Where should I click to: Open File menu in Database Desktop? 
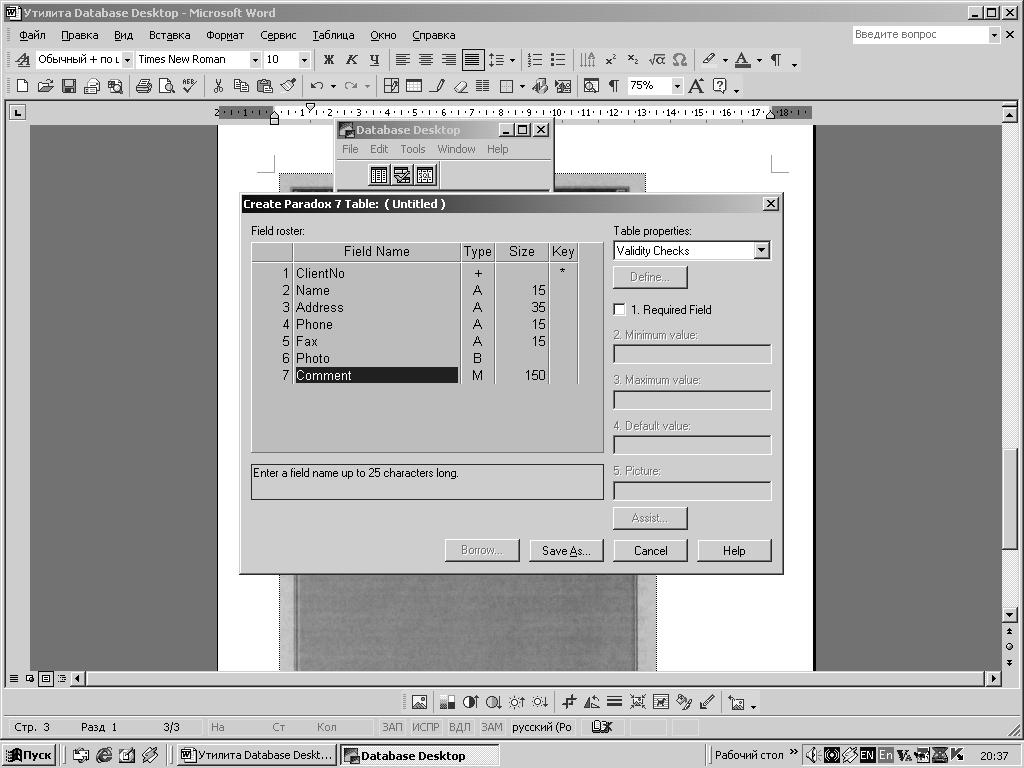(350, 149)
